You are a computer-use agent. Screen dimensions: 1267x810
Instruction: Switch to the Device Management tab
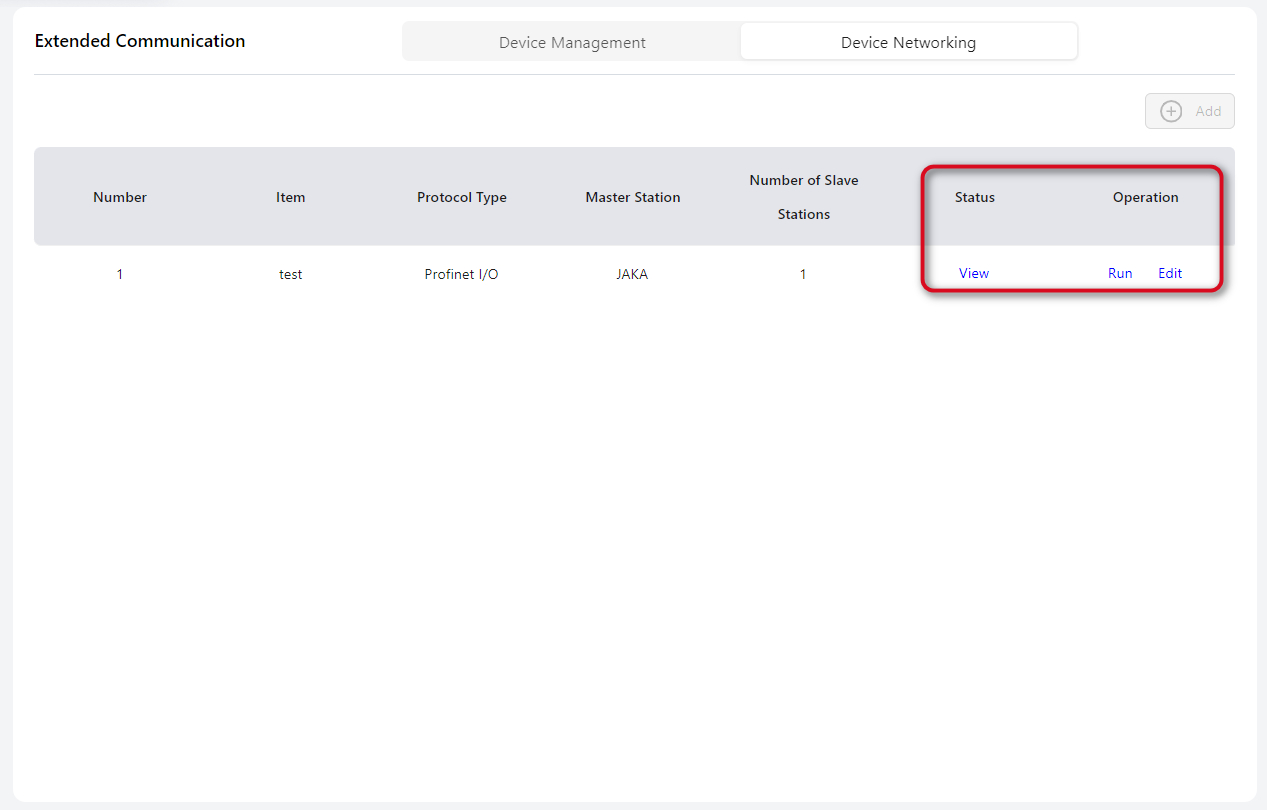click(572, 42)
